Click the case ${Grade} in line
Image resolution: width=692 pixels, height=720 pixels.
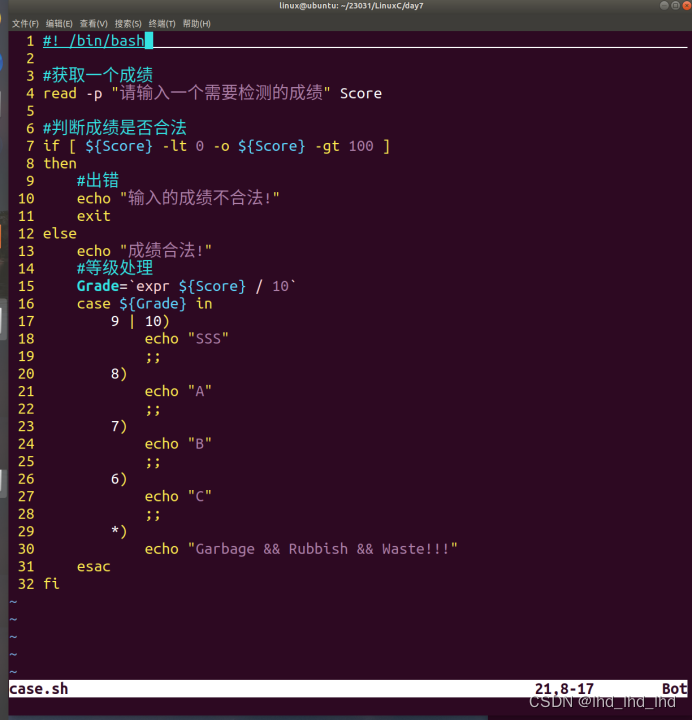coord(144,304)
